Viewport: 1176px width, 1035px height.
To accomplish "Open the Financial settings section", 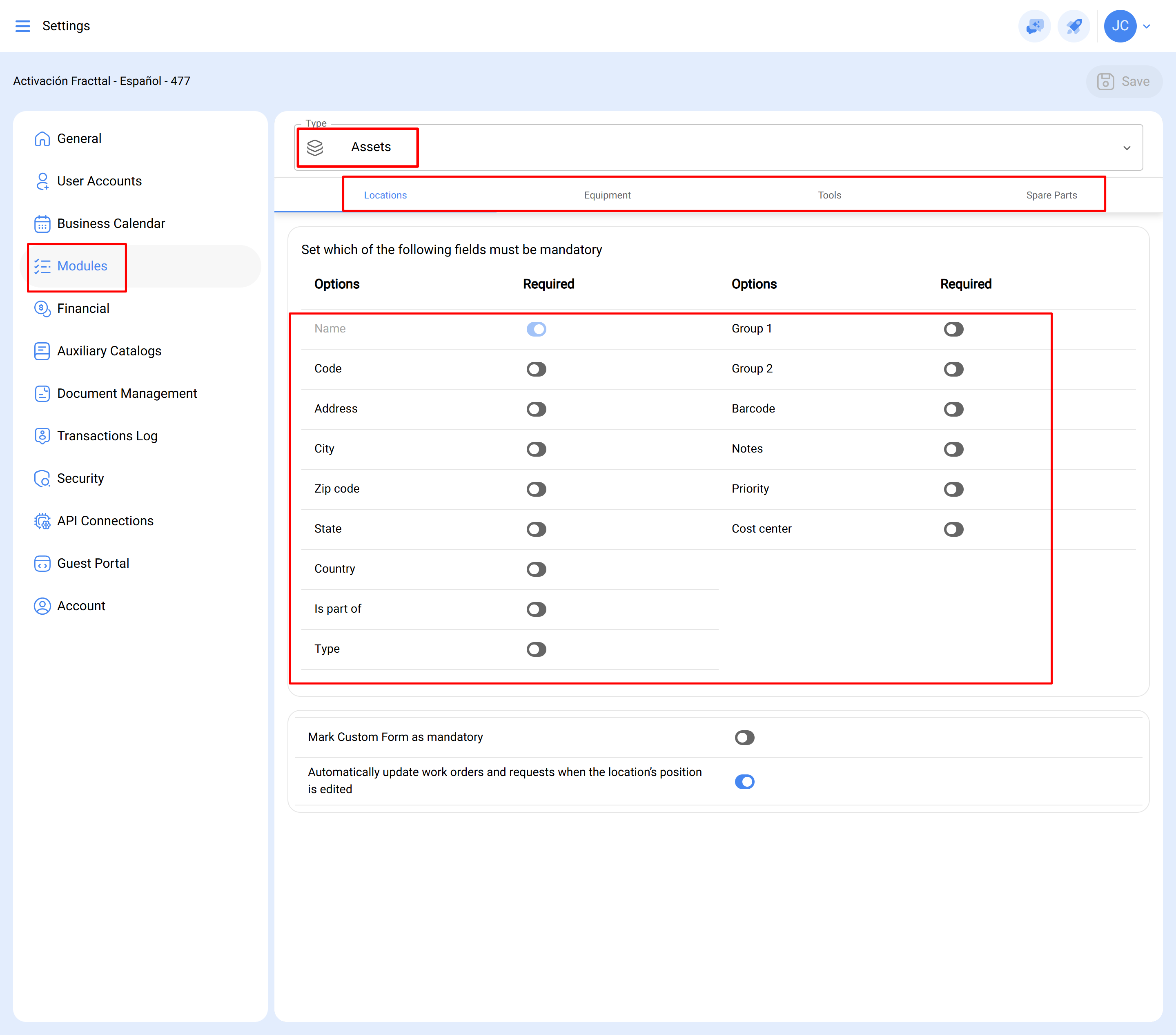I will pos(84,308).
